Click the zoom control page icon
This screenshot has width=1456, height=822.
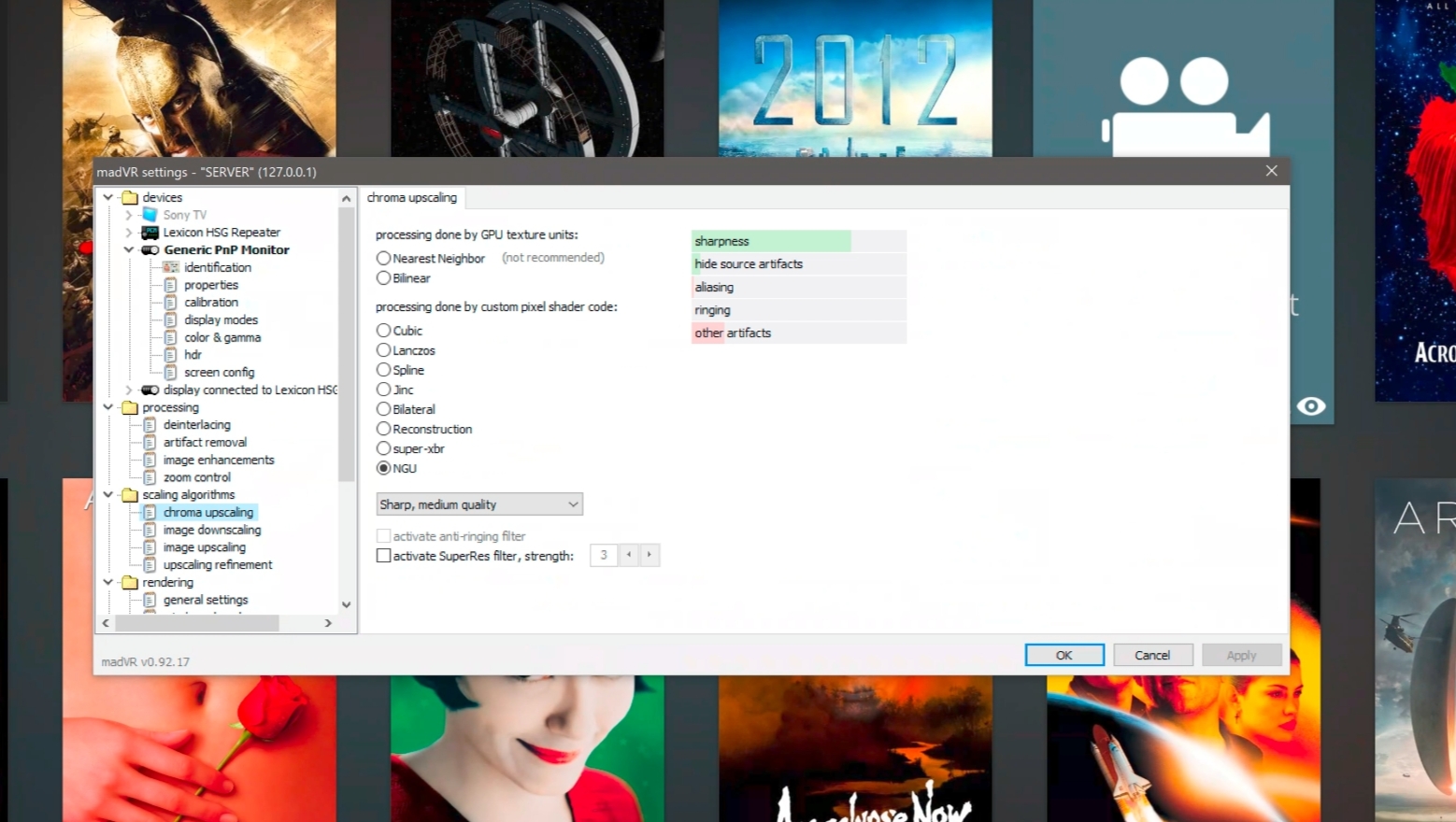[x=150, y=477]
